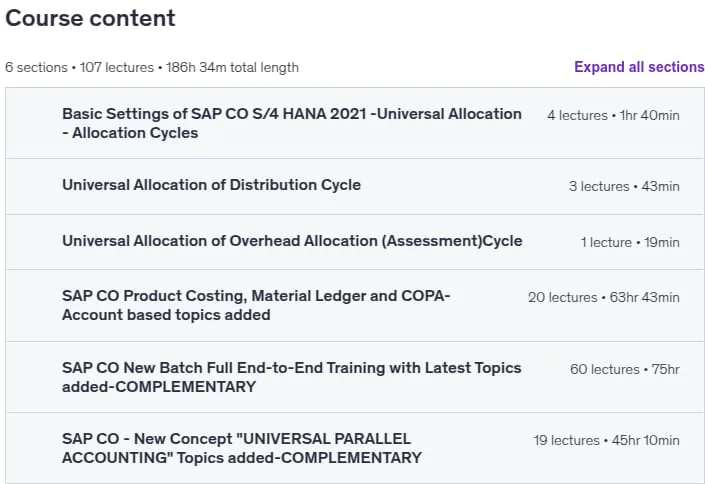Click the 63hr 43min duration text
The image size is (705, 484).
[644, 297]
